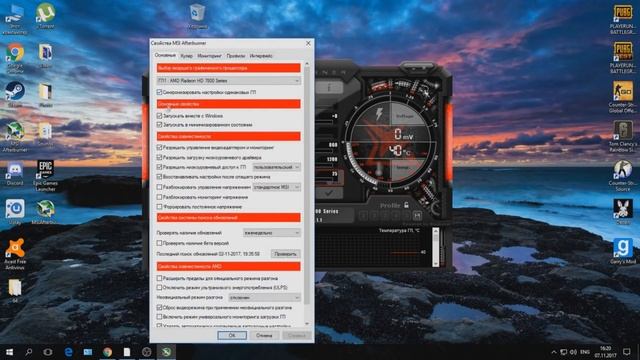The image size is (640, 360).
Task: Open Task View from the taskbar
Action: pos(48,351)
